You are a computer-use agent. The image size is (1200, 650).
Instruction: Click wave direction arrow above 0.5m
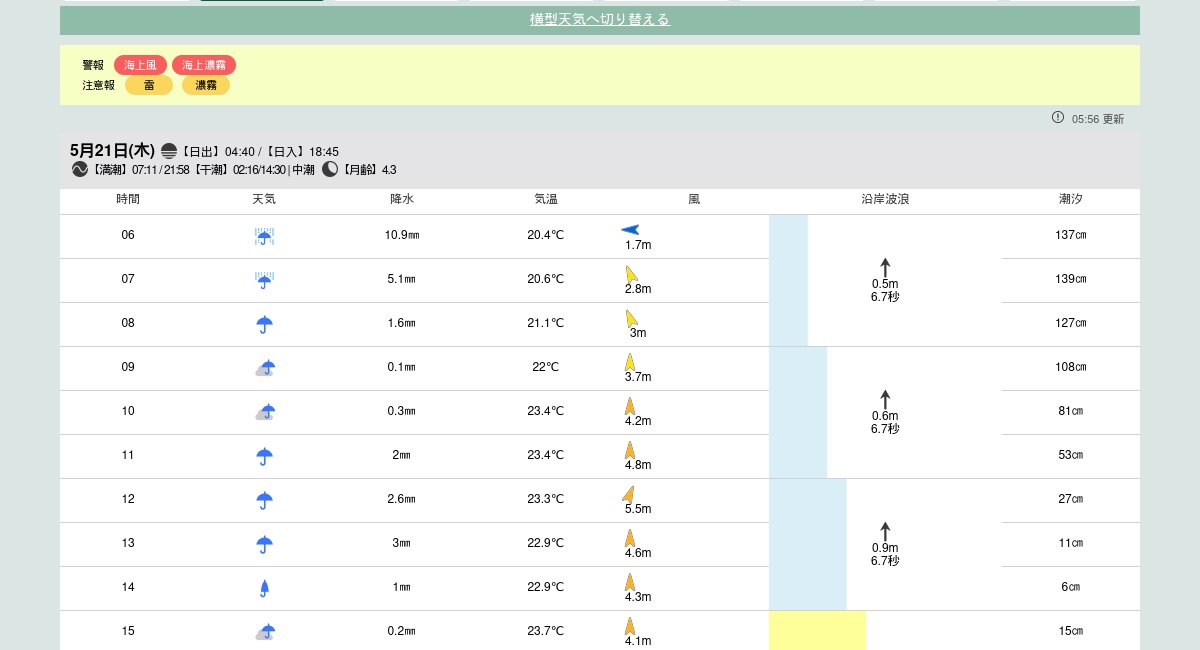pyautogui.click(x=885, y=267)
